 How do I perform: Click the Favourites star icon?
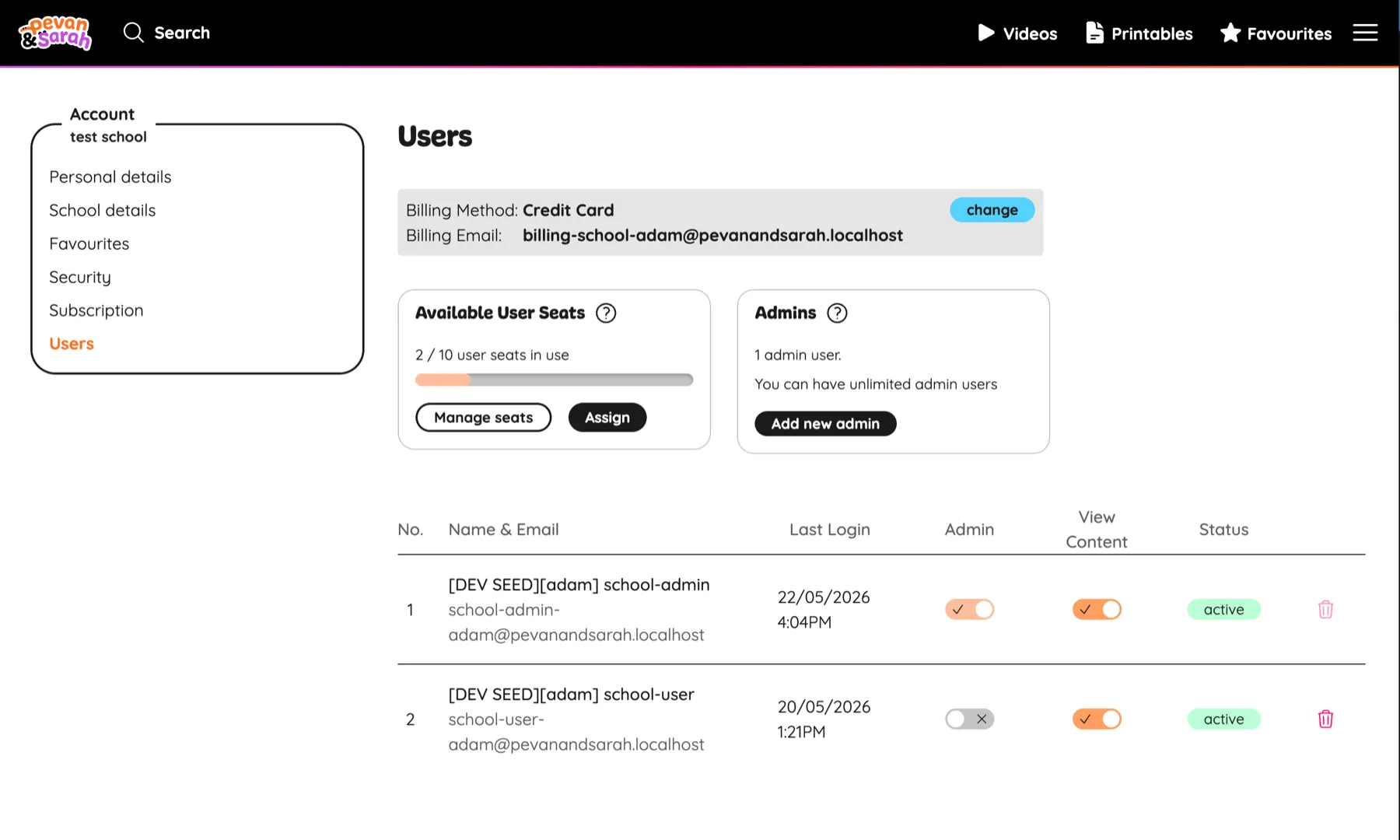1230,33
